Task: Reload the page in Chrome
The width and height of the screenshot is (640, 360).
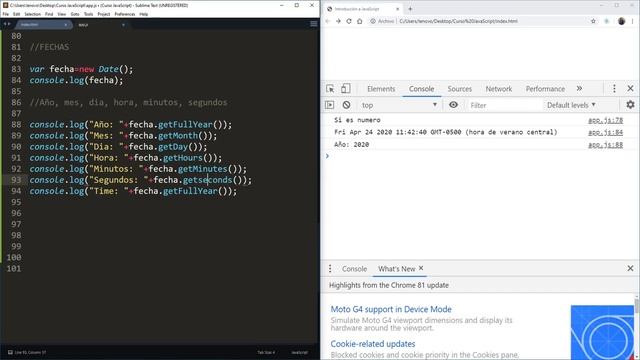Action: click(349, 21)
